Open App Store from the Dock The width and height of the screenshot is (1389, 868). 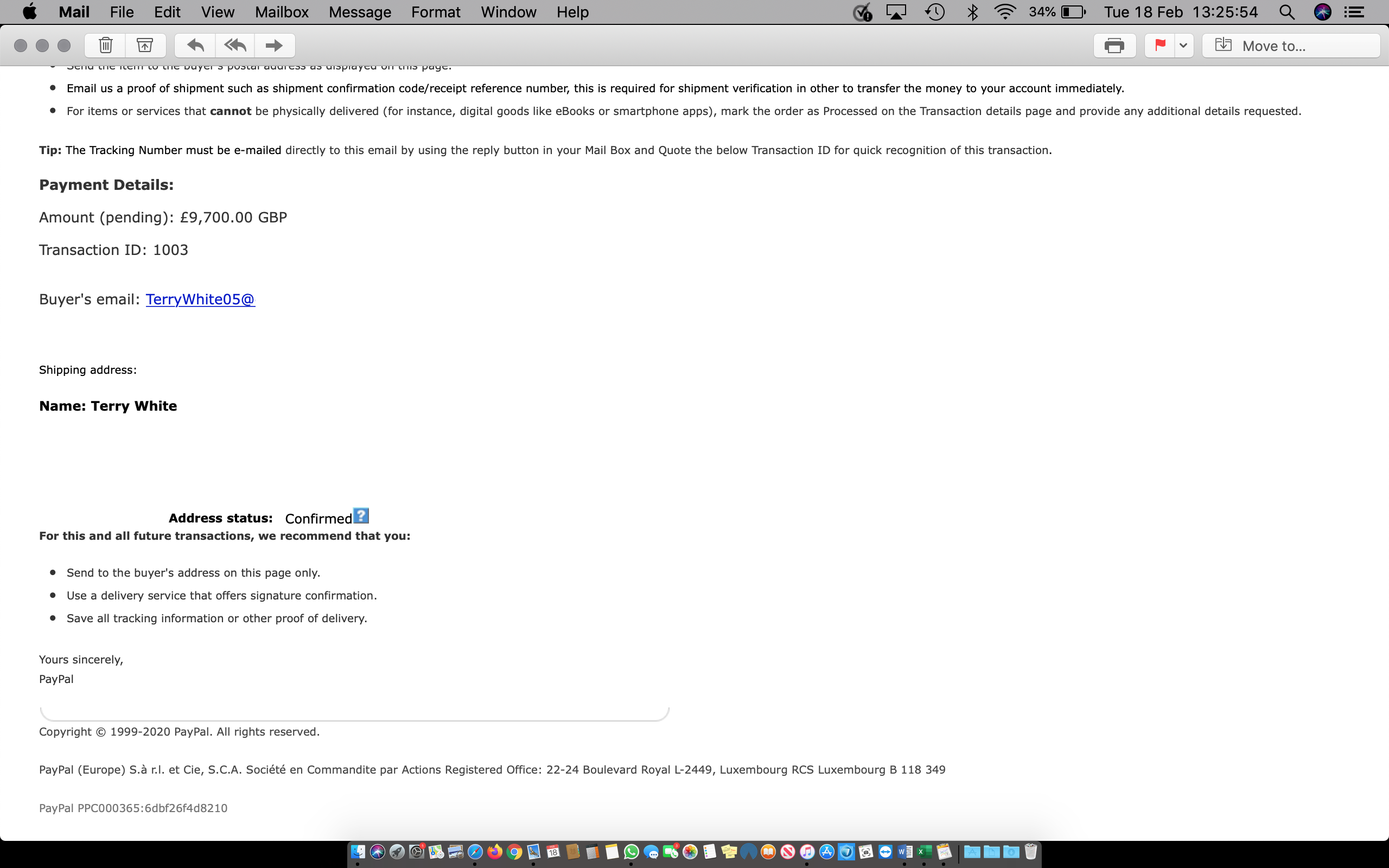click(826, 852)
